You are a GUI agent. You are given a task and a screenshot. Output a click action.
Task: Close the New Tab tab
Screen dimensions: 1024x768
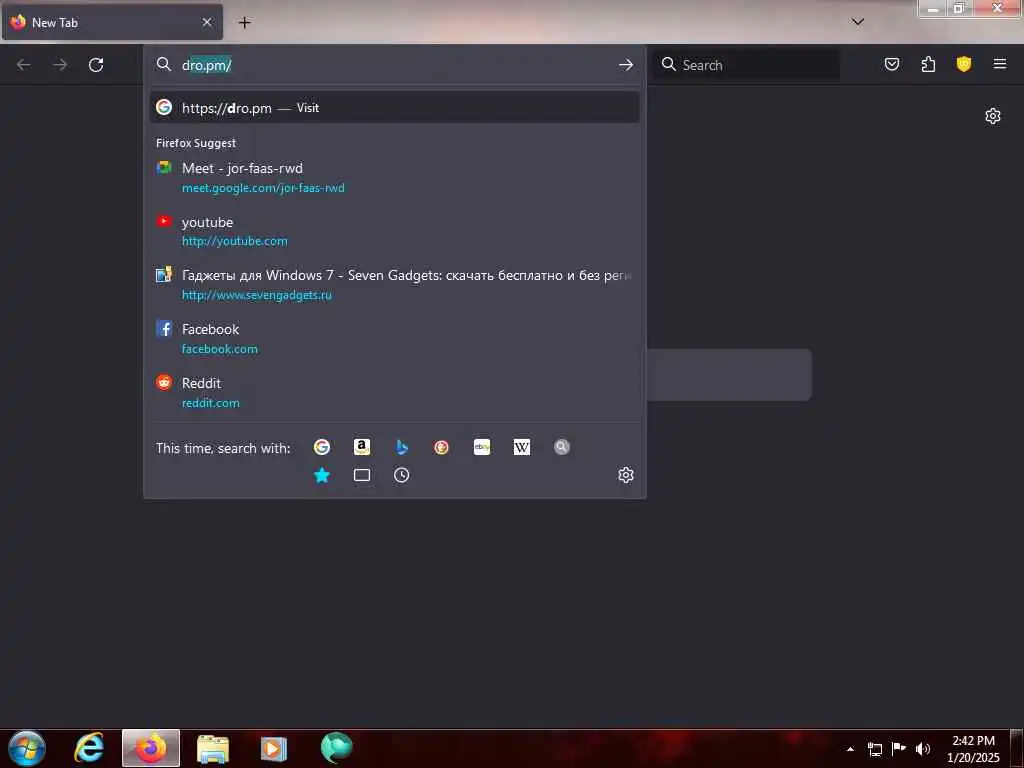point(207,22)
